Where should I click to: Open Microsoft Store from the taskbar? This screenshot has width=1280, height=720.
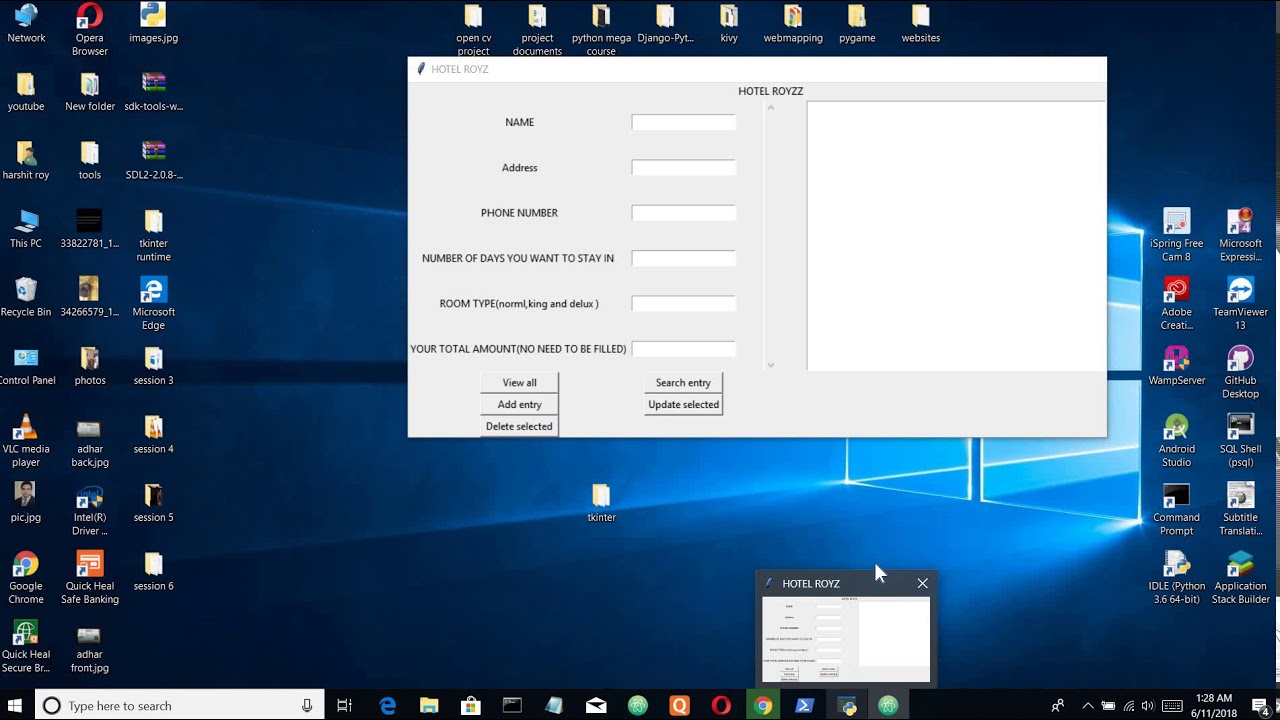[x=470, y=706]
